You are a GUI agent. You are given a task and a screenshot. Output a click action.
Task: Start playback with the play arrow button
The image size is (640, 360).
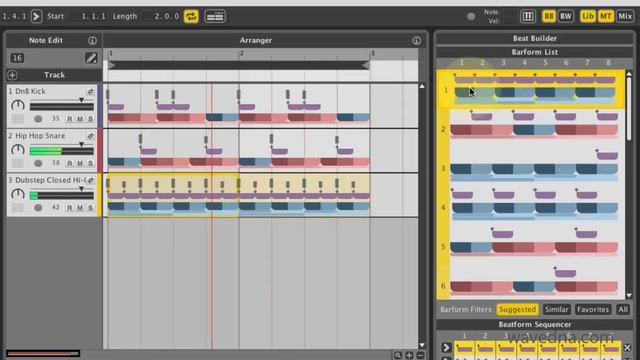click(x=36, y=16)
